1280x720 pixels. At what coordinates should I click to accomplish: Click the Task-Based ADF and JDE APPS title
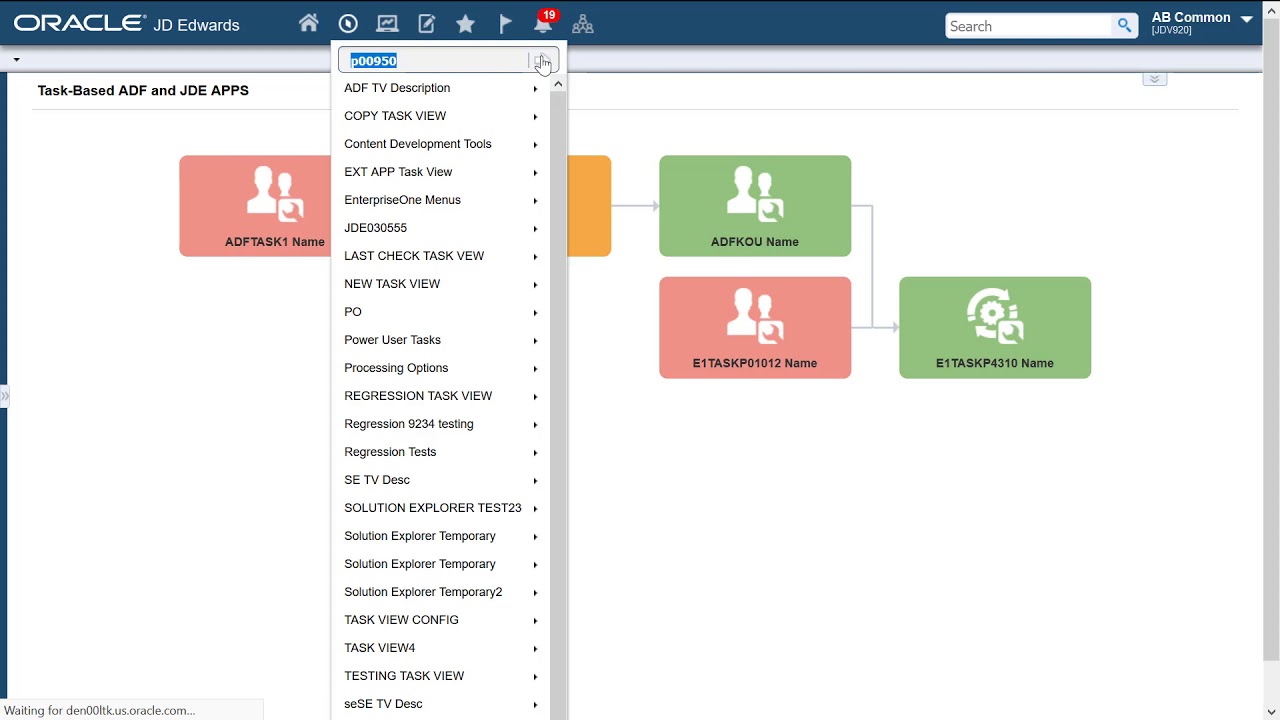tap(143, 90)
